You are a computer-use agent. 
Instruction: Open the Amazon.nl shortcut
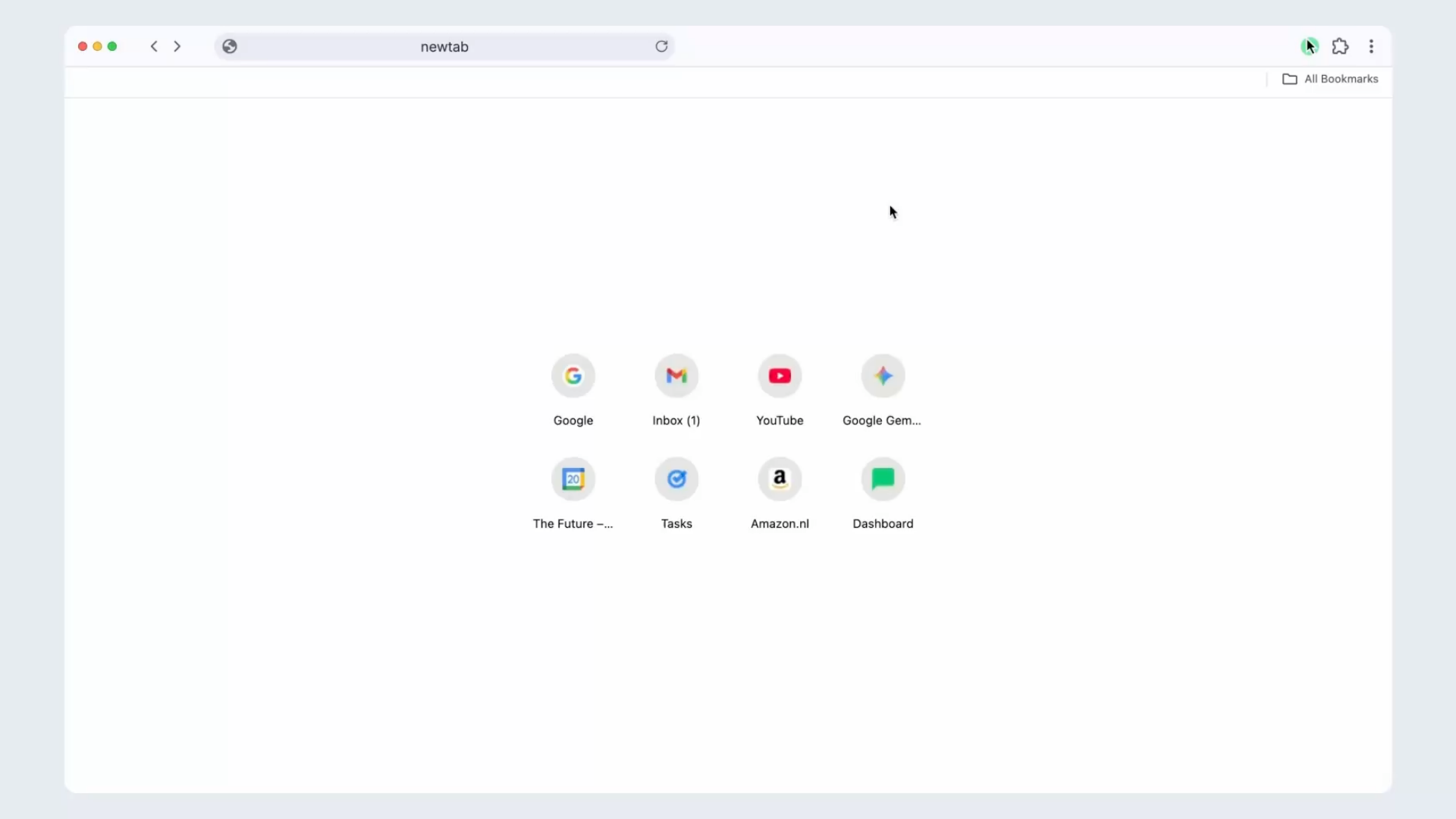pyautogui.click(x=780, y=479)
